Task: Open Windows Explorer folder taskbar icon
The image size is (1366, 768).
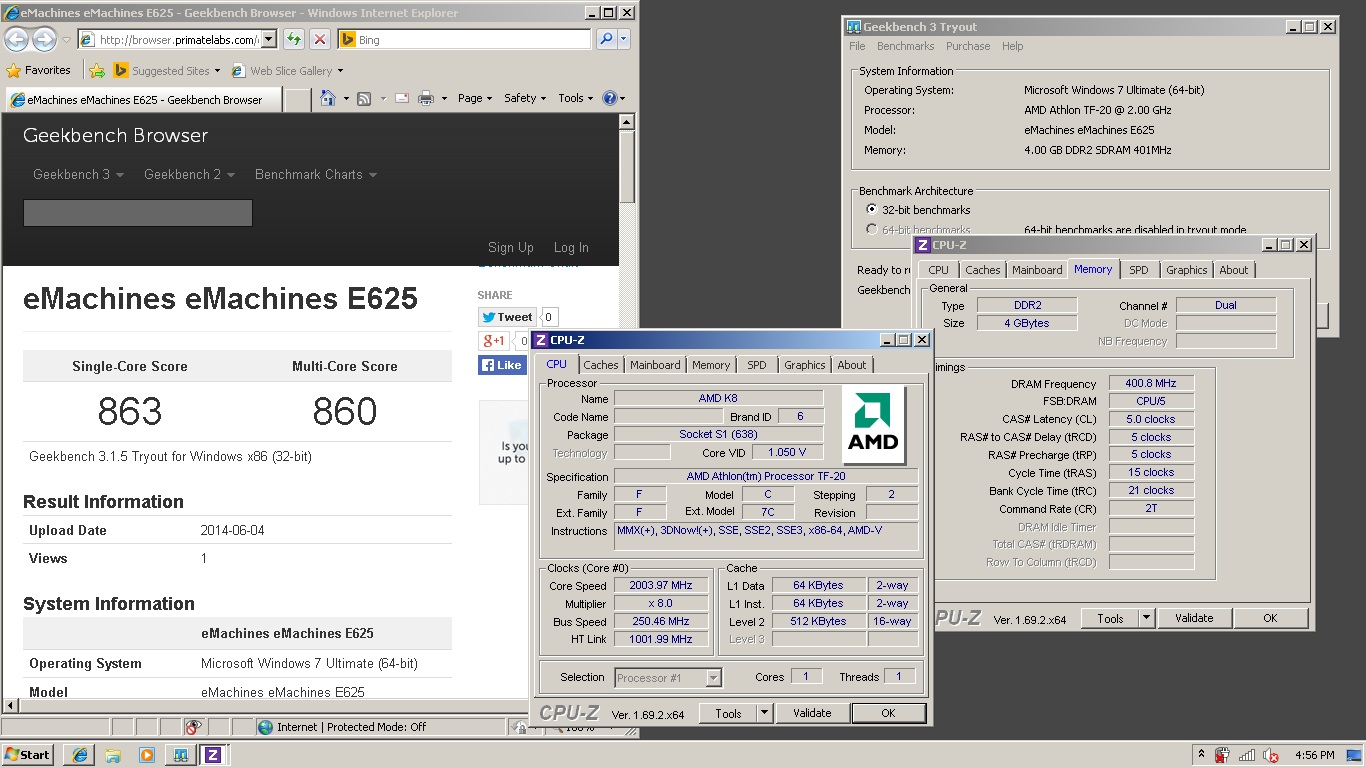Action: [113, 755]
